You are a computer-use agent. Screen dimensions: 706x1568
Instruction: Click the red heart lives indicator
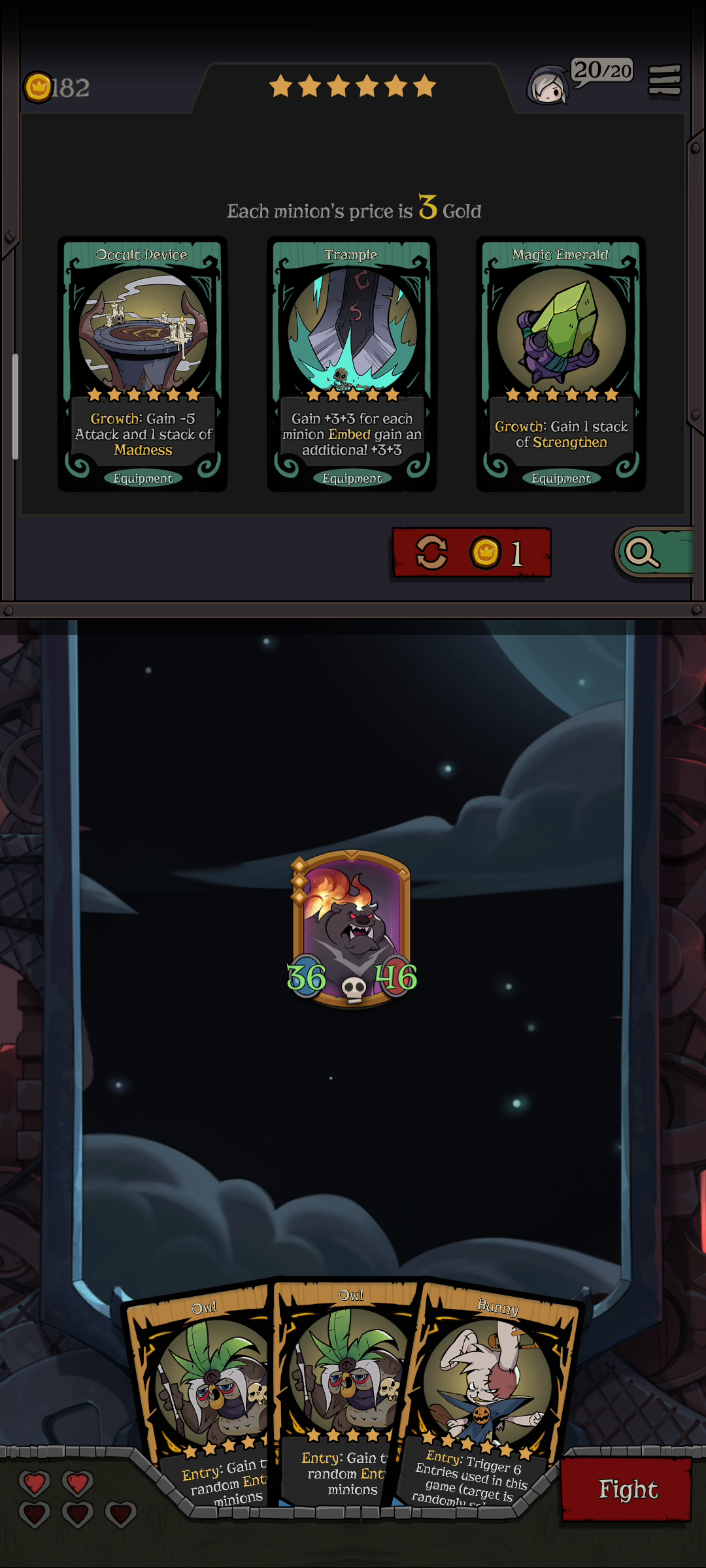[78, 1499]
